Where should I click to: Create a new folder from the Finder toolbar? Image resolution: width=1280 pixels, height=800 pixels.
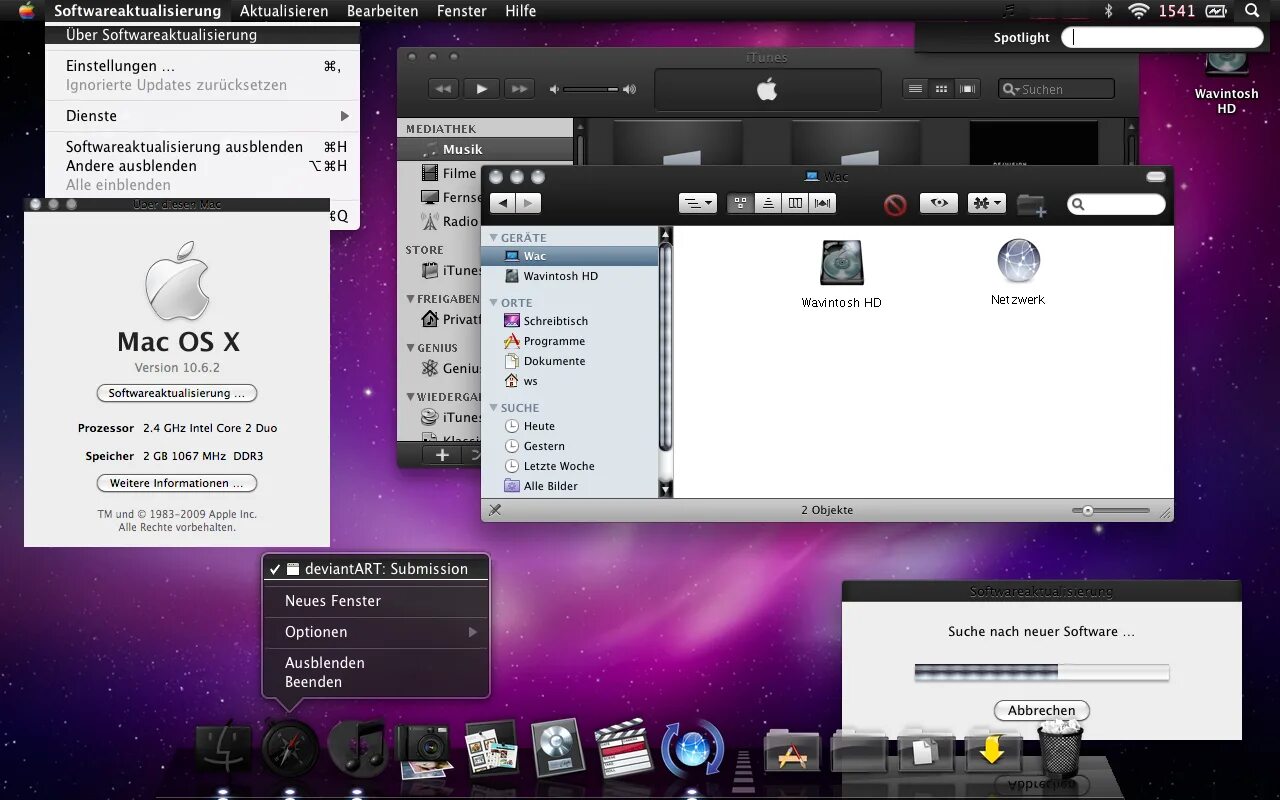click(x=1032, y=205)
